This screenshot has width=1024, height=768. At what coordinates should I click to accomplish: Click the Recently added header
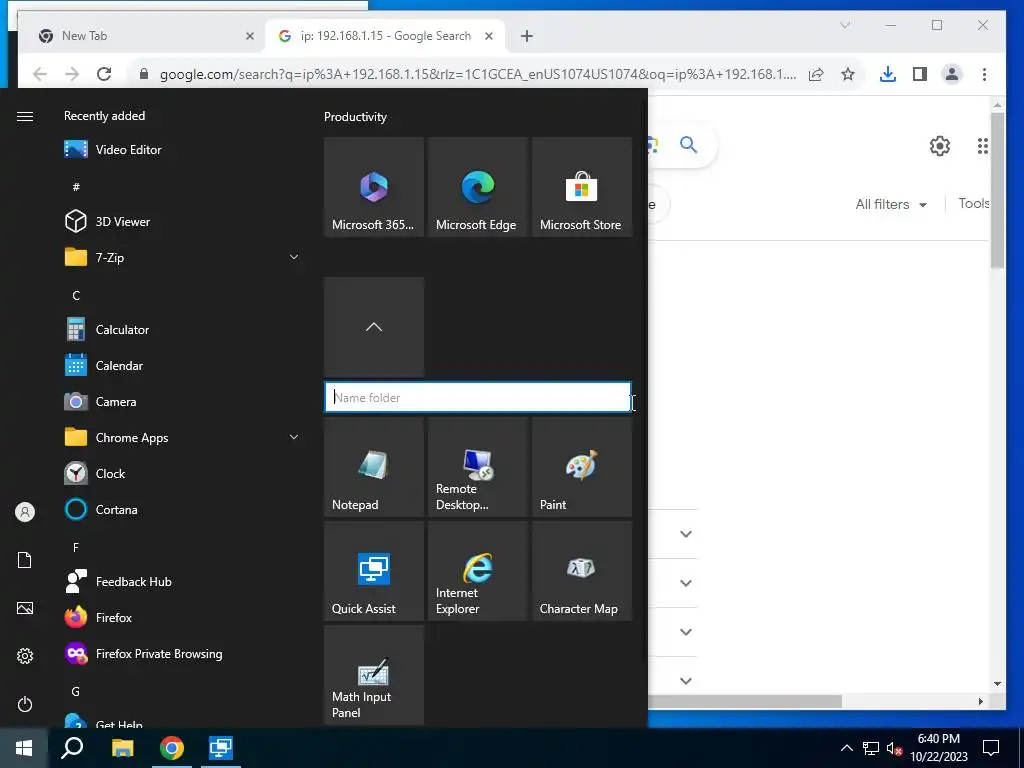104,116
